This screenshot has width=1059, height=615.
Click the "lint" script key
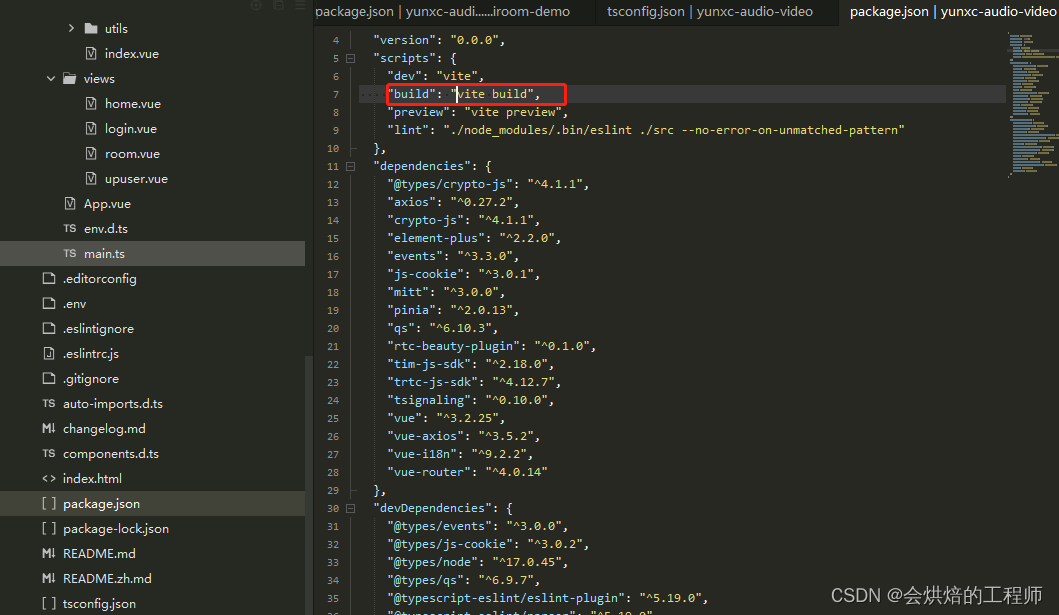pos(408,130)
